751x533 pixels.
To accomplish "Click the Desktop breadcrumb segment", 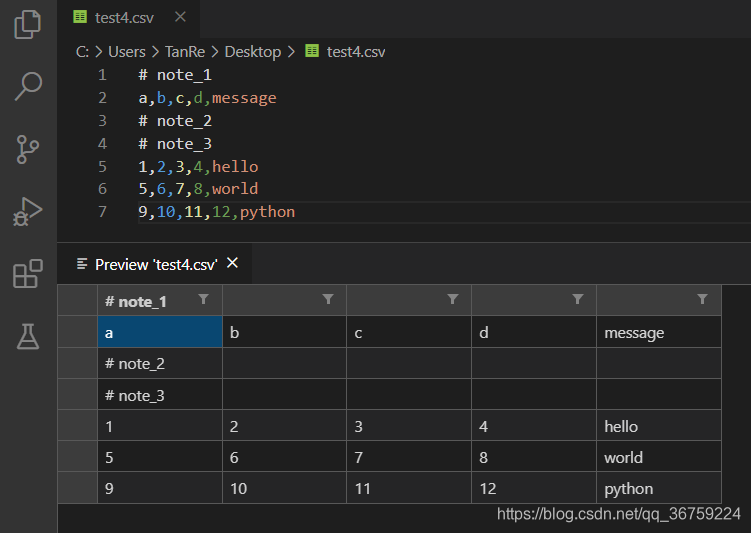I will [x=252, y=51].
